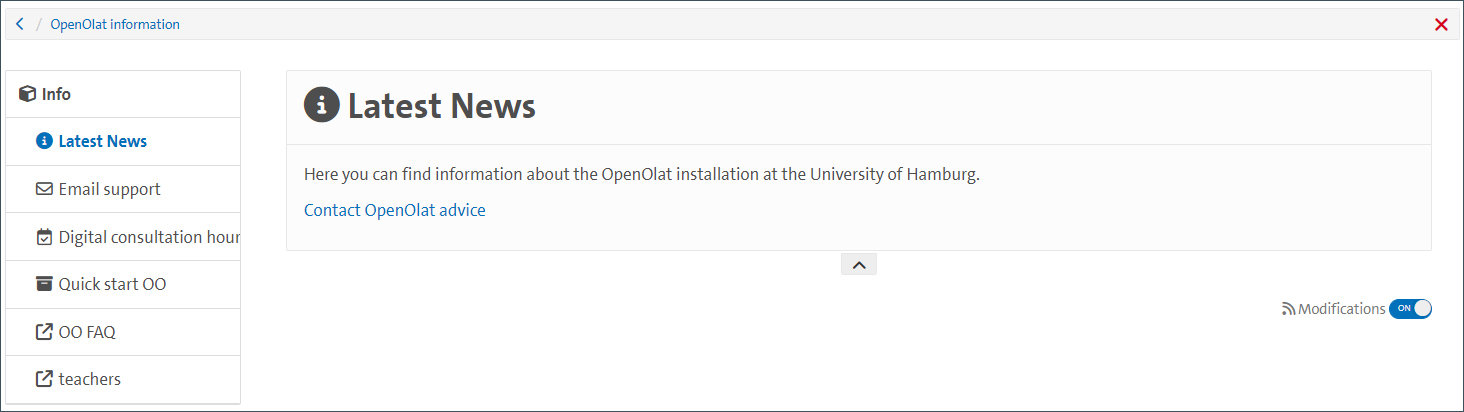Screen dimensions: 1464x412
Task: Follow the Contact OpenOlat advice link
Action: coord(394,210)
